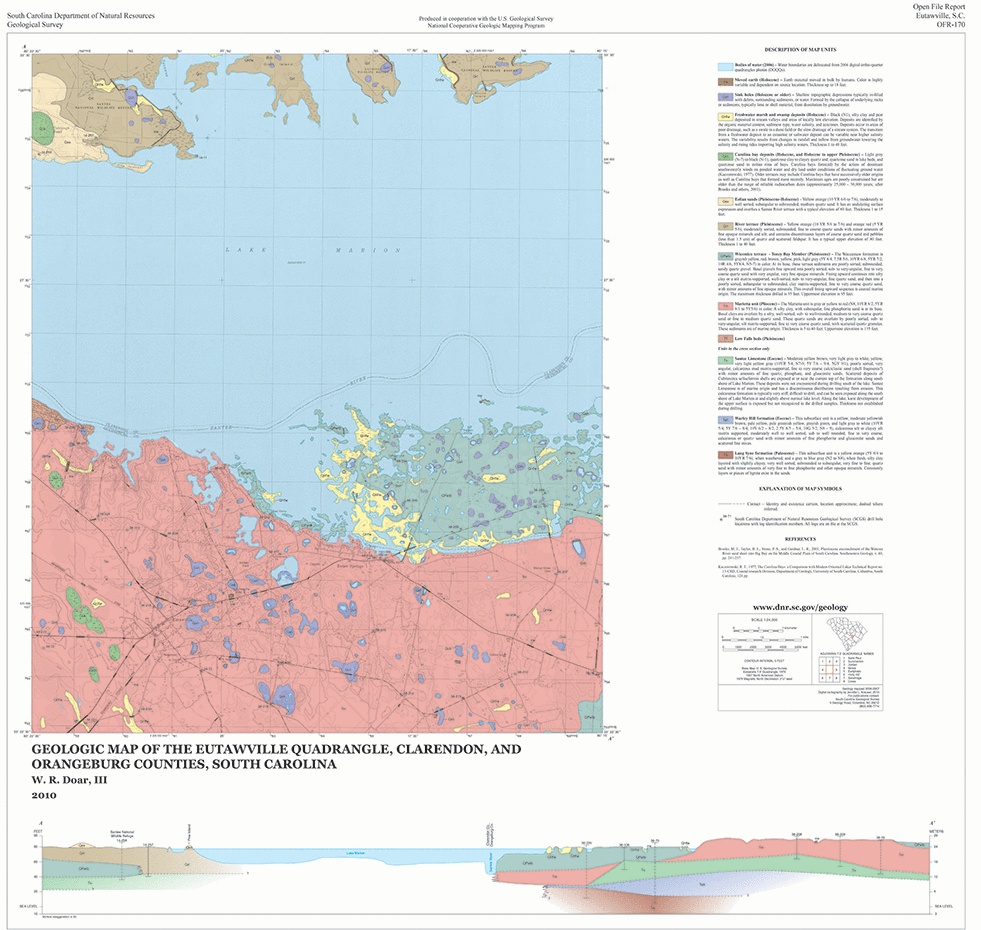
Task: Select the Moved earth legend swatch
Action: [x=726, y=80]
